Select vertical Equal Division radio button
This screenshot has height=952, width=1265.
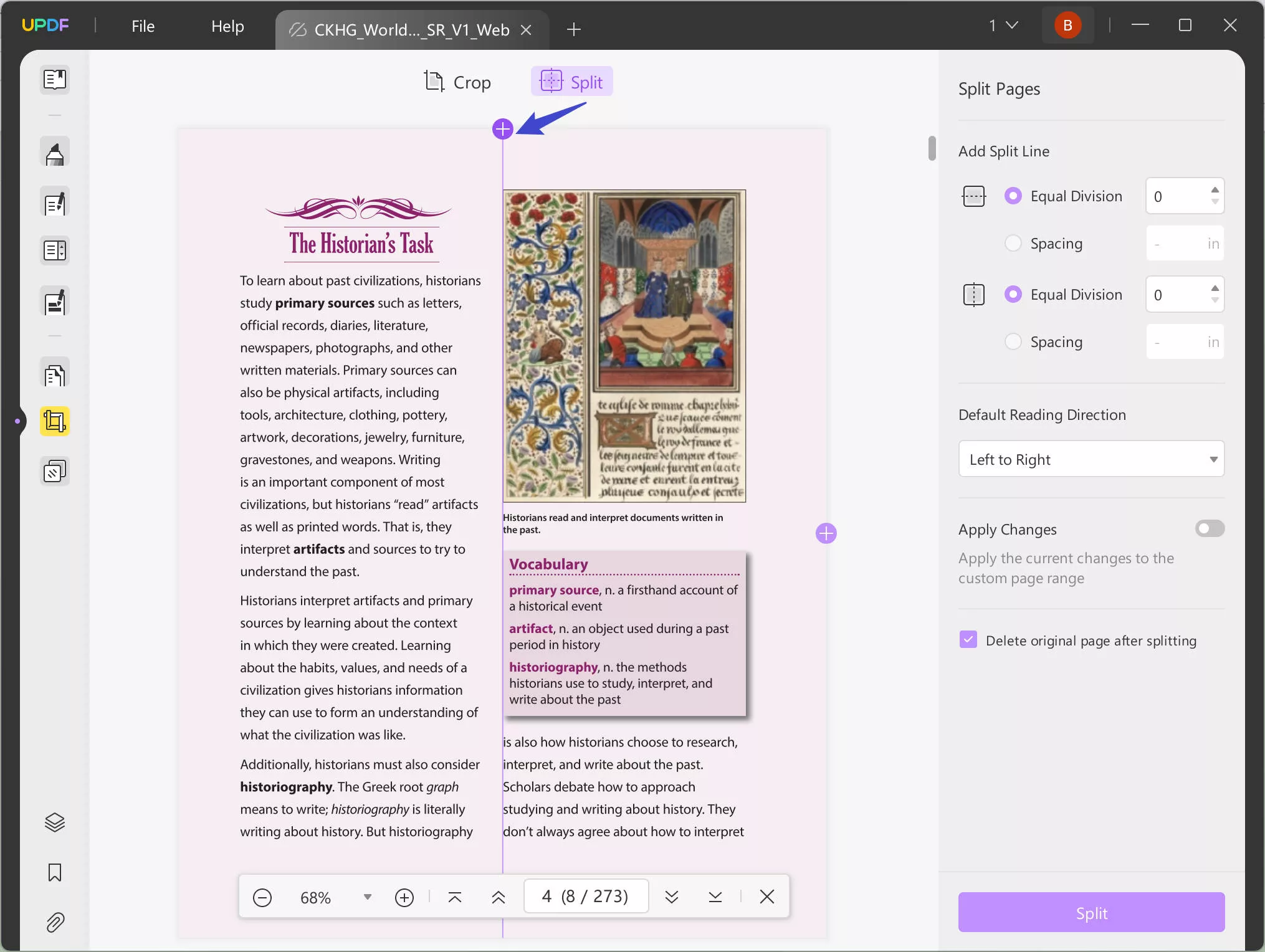tap(1013, 294)
